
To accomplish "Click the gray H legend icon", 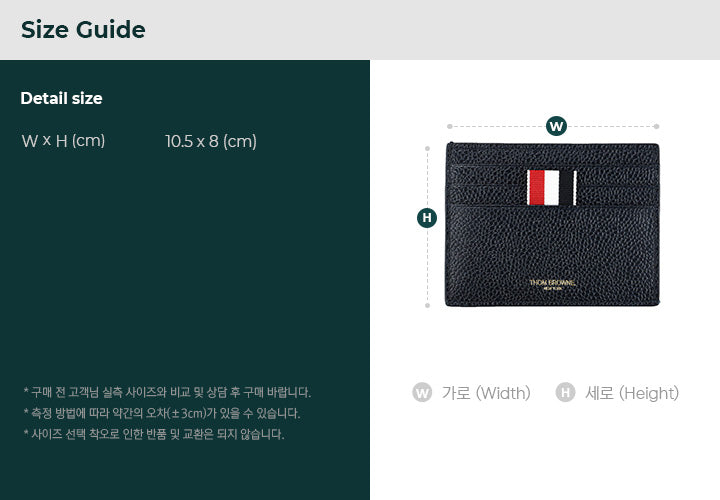I will click(x=565, y=393).
